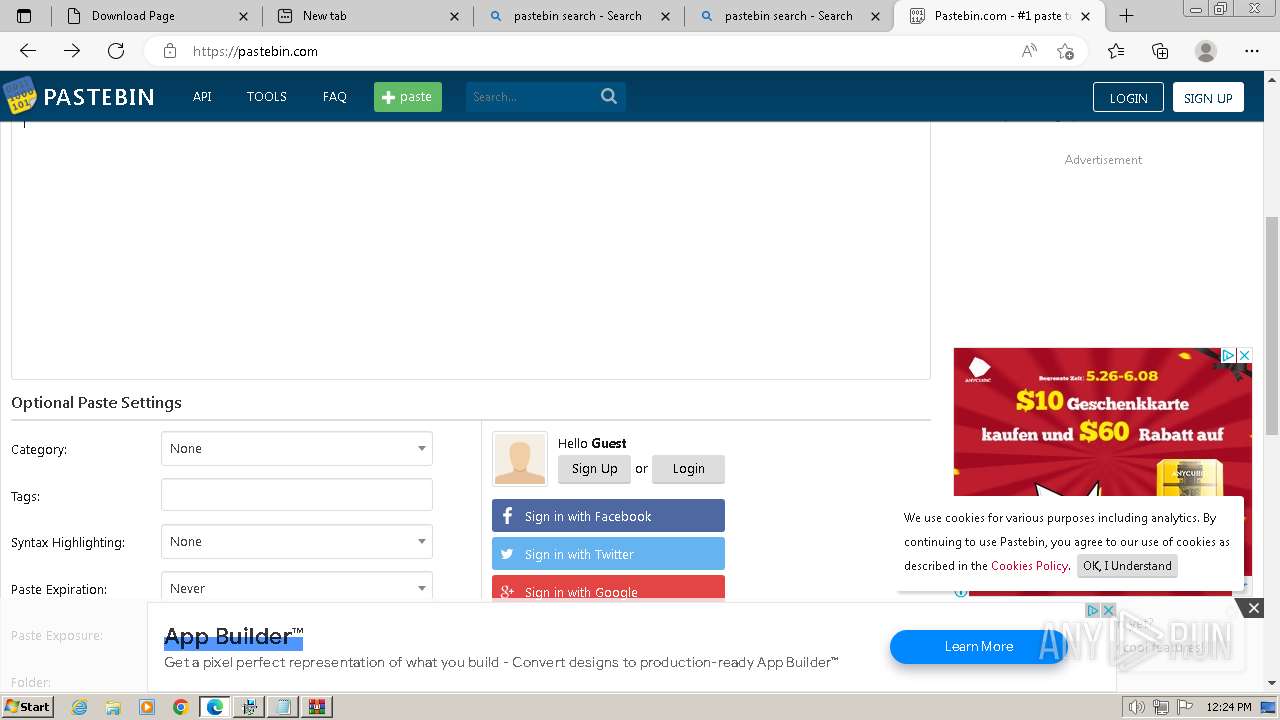This screenshot has height=720, width=1280.
Task: Open the Cookies Policy link
Action: (x=1029, y=566)
